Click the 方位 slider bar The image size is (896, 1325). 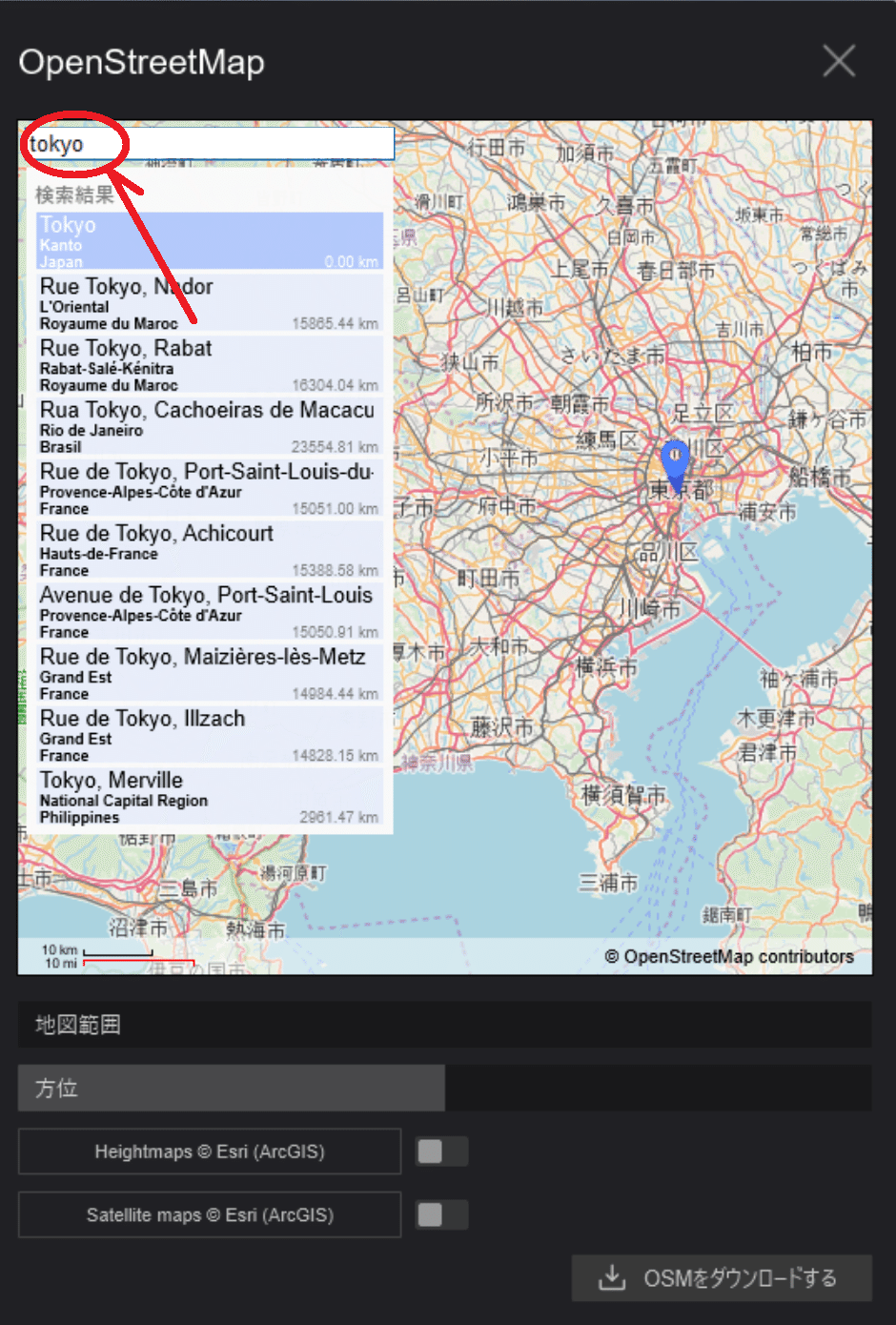pos(445,1088)
